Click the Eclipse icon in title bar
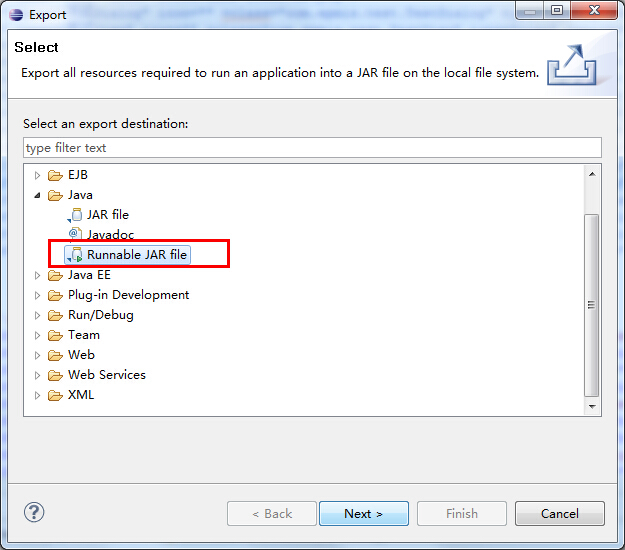 click(15, 15)
